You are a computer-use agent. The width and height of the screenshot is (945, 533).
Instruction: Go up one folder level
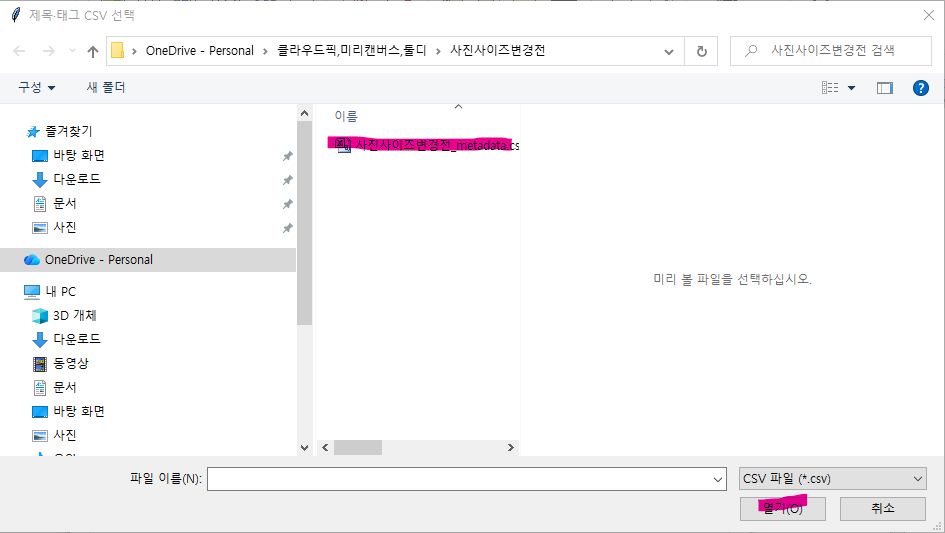tap(93, 51)
